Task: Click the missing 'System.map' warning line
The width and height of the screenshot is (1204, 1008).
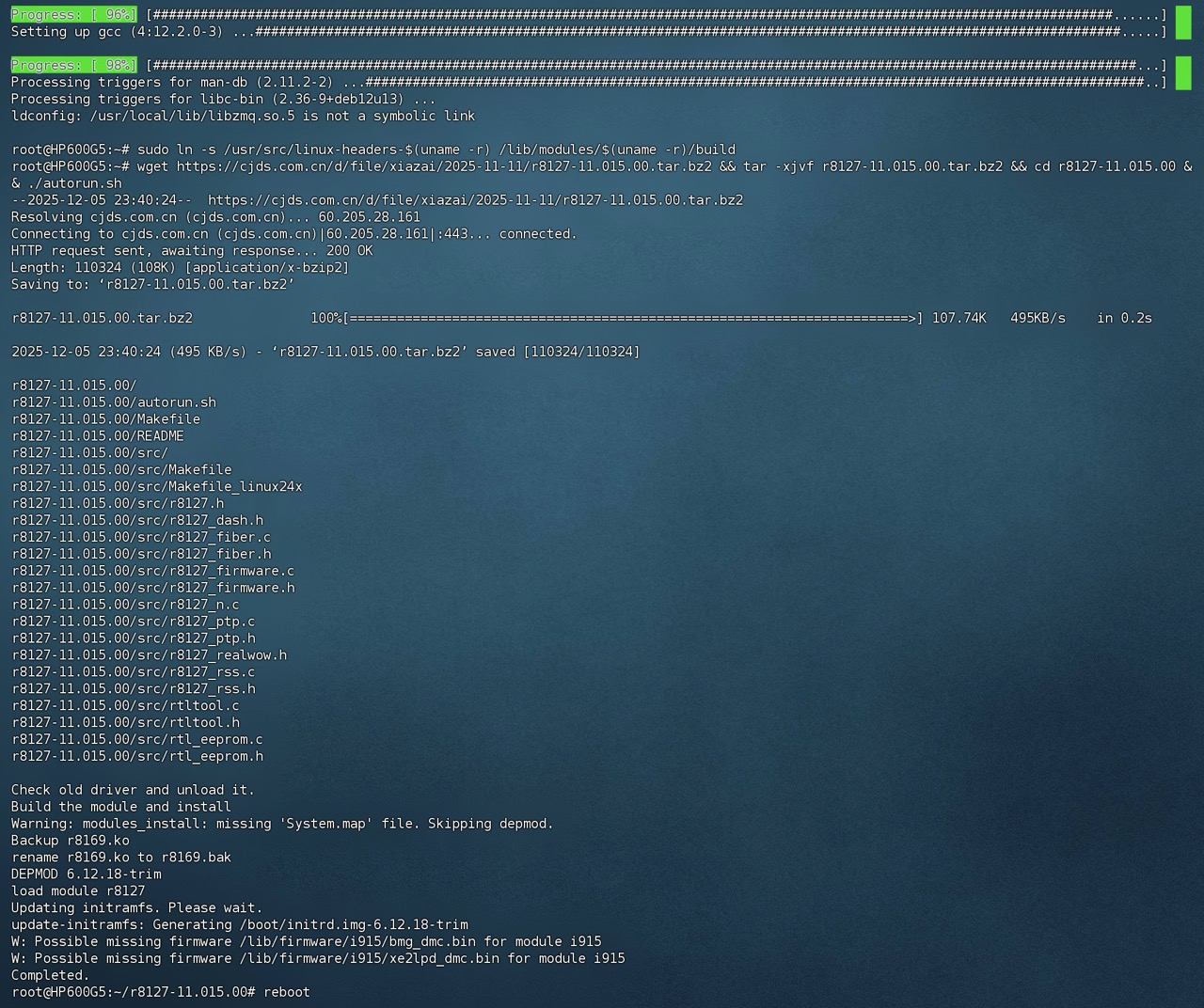Action: coord(283,825)
